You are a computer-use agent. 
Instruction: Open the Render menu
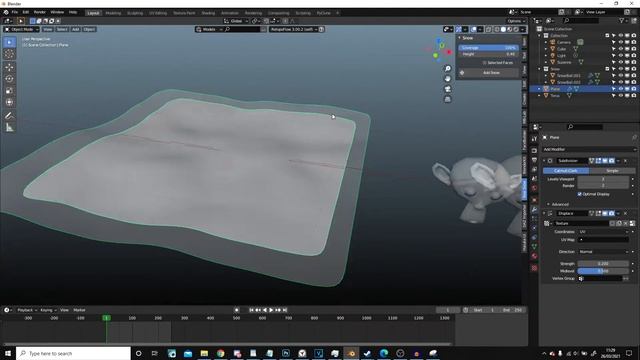[40, 13]
